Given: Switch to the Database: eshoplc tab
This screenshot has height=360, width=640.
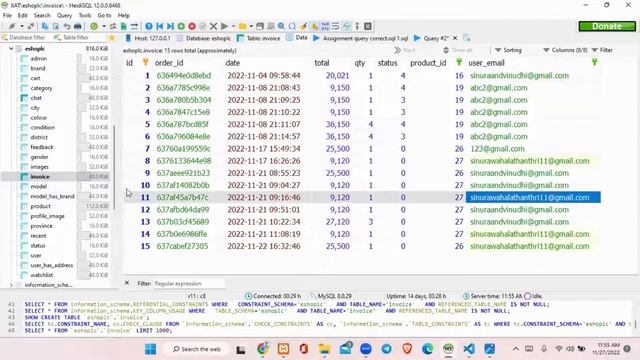Looking at the screenshot, I should (204, 38).
